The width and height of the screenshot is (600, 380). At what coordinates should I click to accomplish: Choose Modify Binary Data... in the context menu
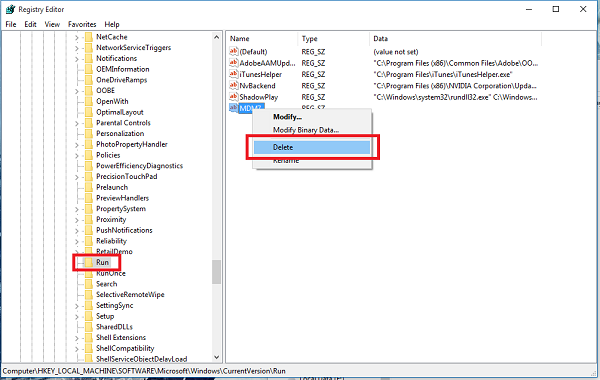pos(306,130)
